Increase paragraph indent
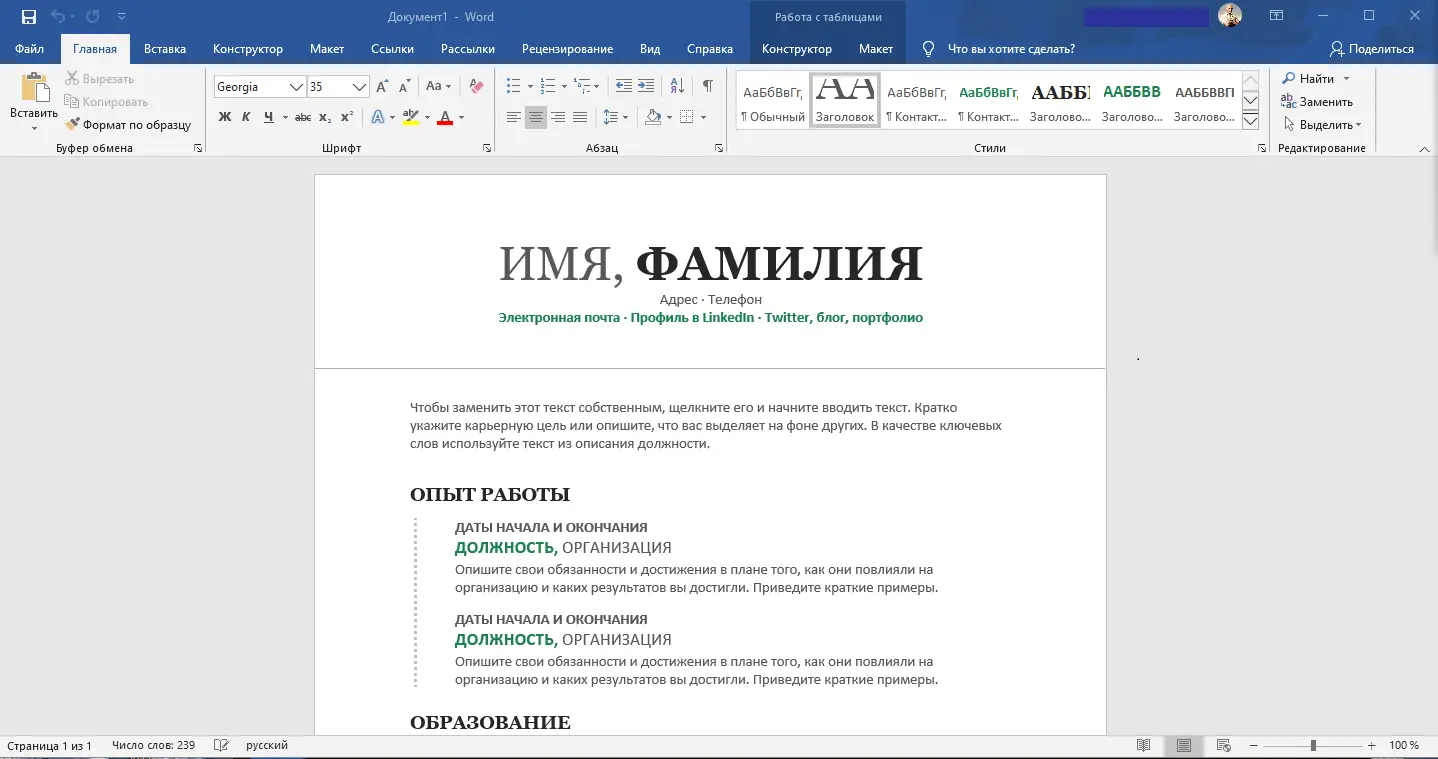This screenshot has height=759, width=1438. click(x=646, y=86)
